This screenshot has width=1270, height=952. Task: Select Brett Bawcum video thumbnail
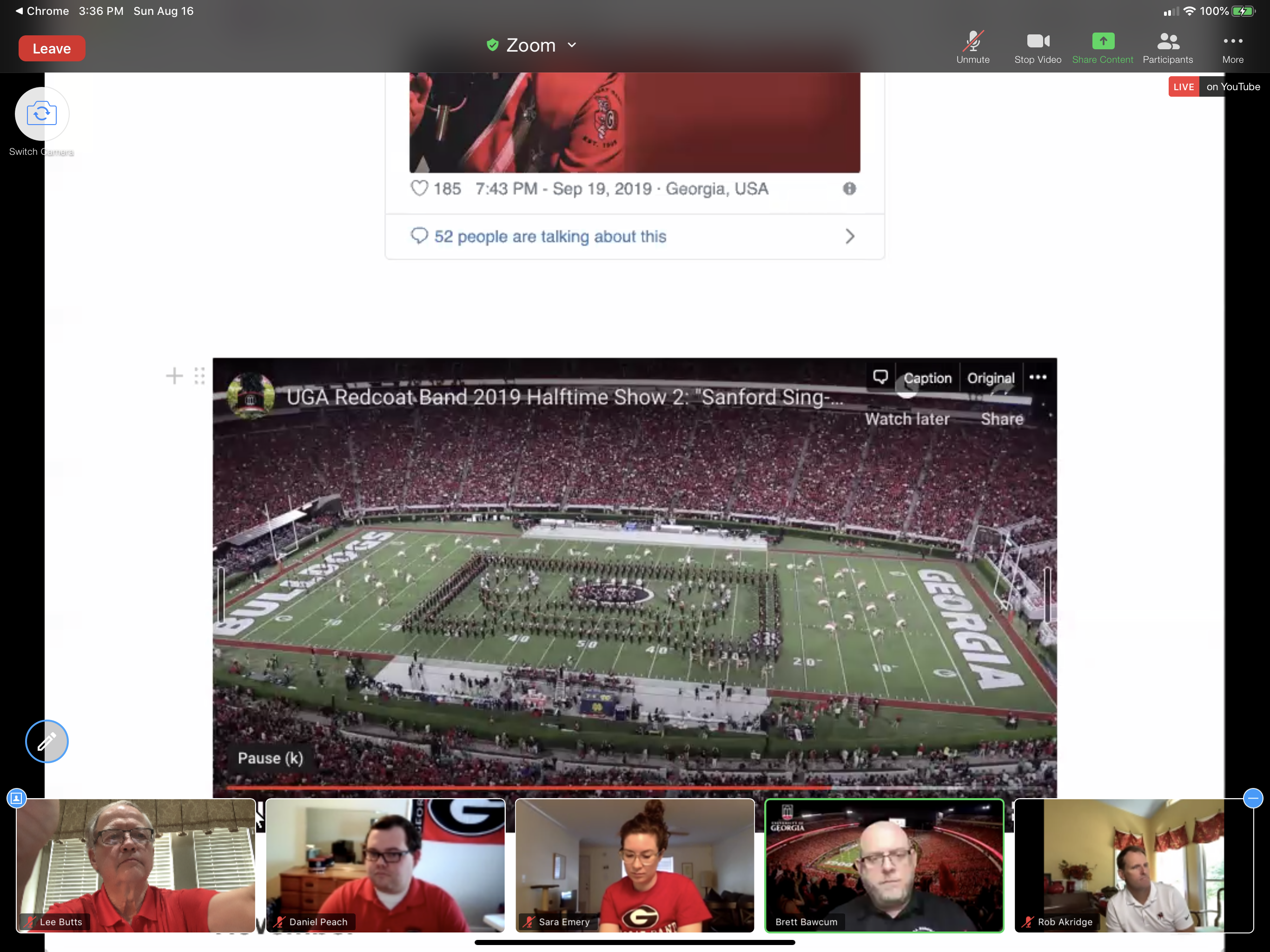tap(884, 865)
